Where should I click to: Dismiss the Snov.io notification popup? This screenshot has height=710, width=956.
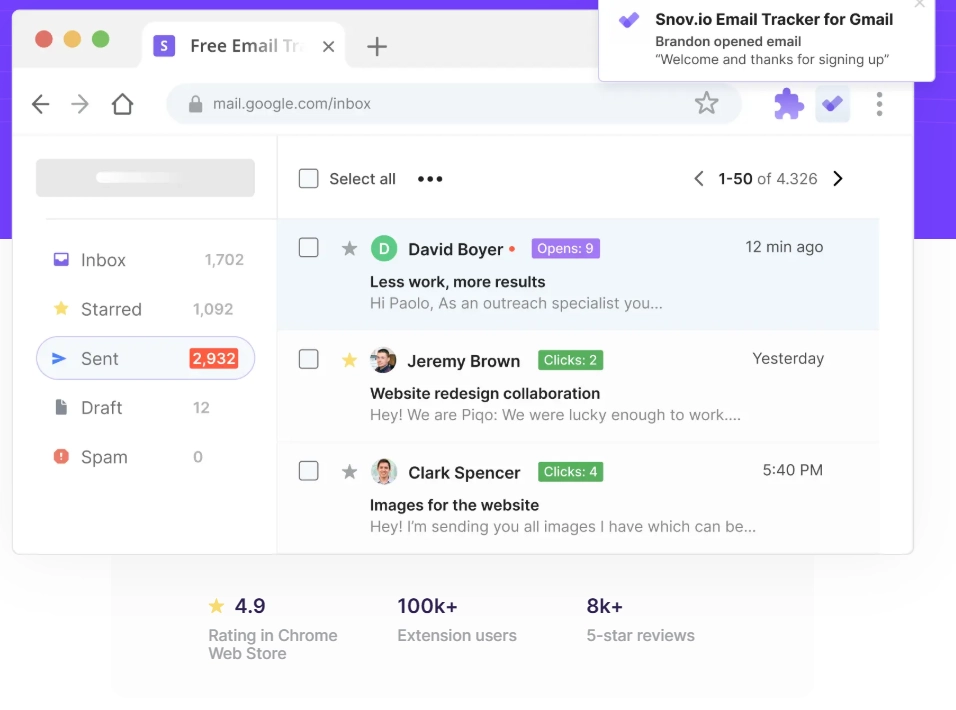click(x=919, y=4)
